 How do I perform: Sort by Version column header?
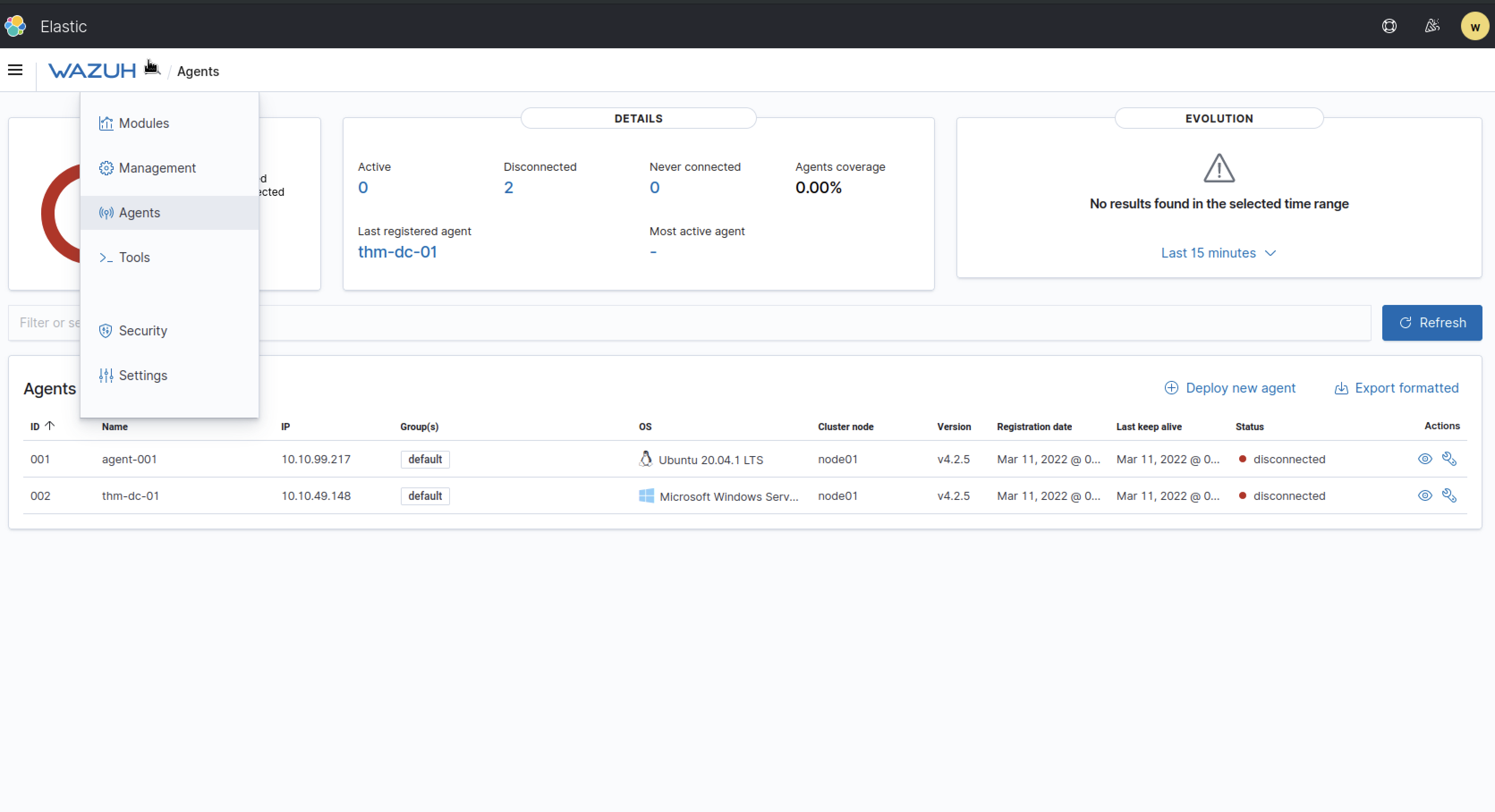(x=954, y=426)
